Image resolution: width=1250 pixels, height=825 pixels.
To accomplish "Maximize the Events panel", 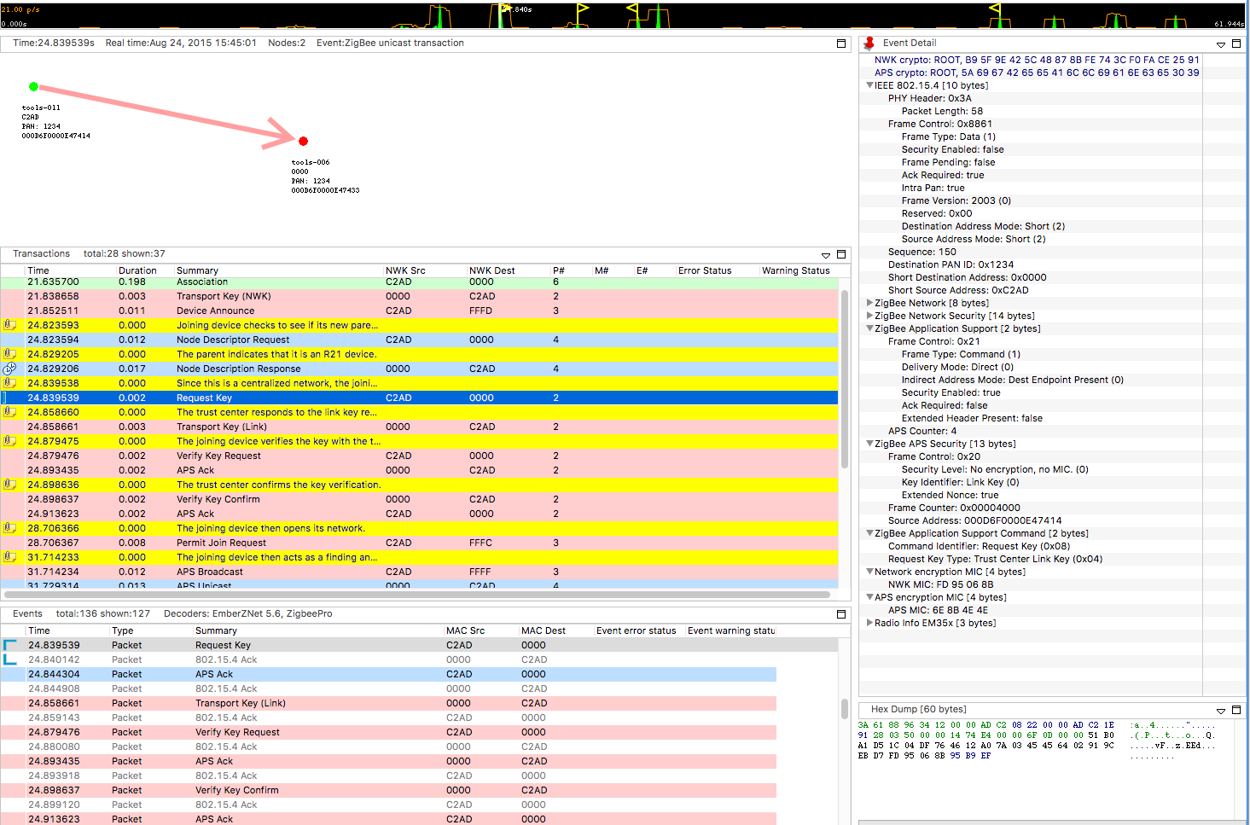I will (841, 614).
